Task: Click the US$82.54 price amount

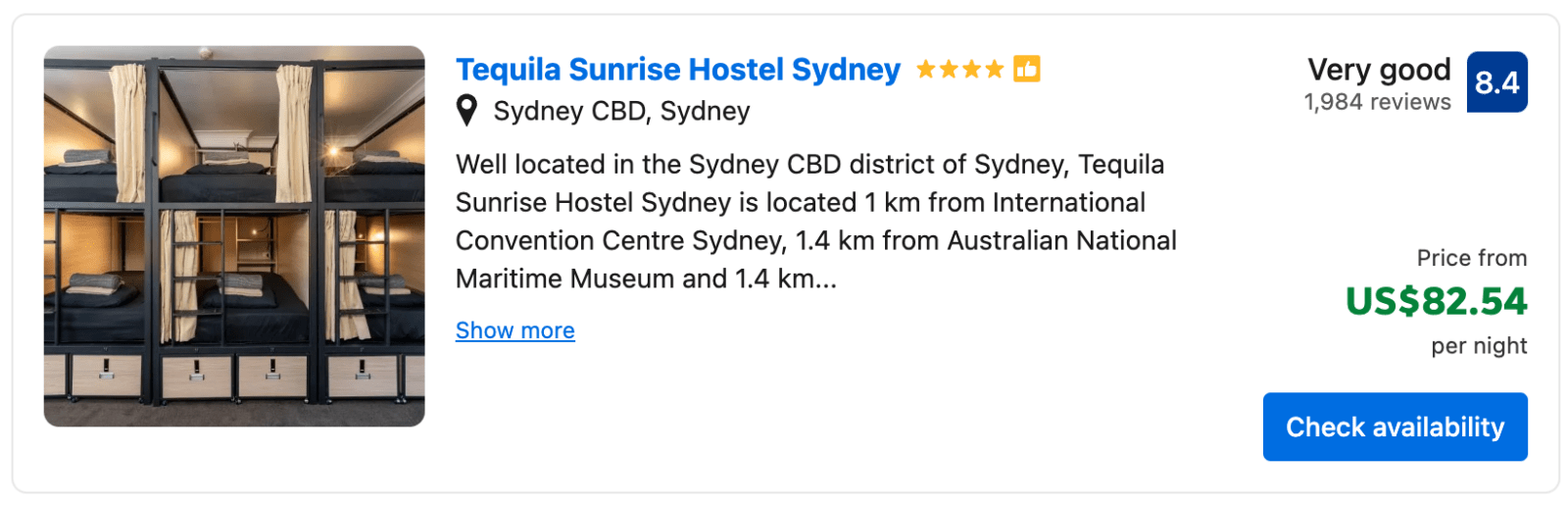Action: click(1436, 301)
